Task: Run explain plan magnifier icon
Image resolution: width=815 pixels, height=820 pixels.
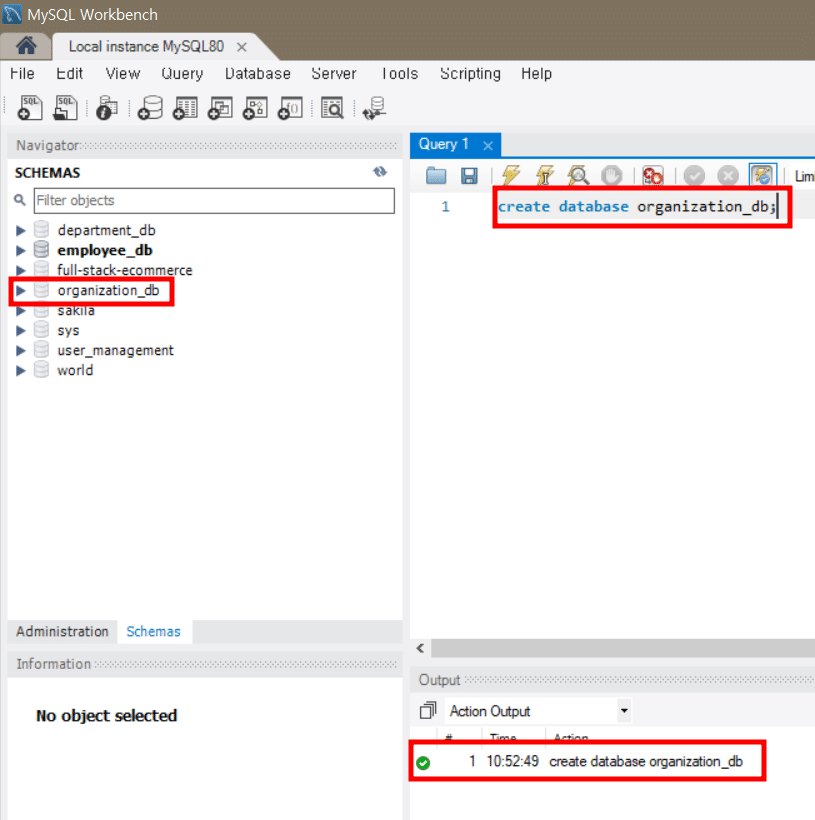Action: (x=578, y=175)
